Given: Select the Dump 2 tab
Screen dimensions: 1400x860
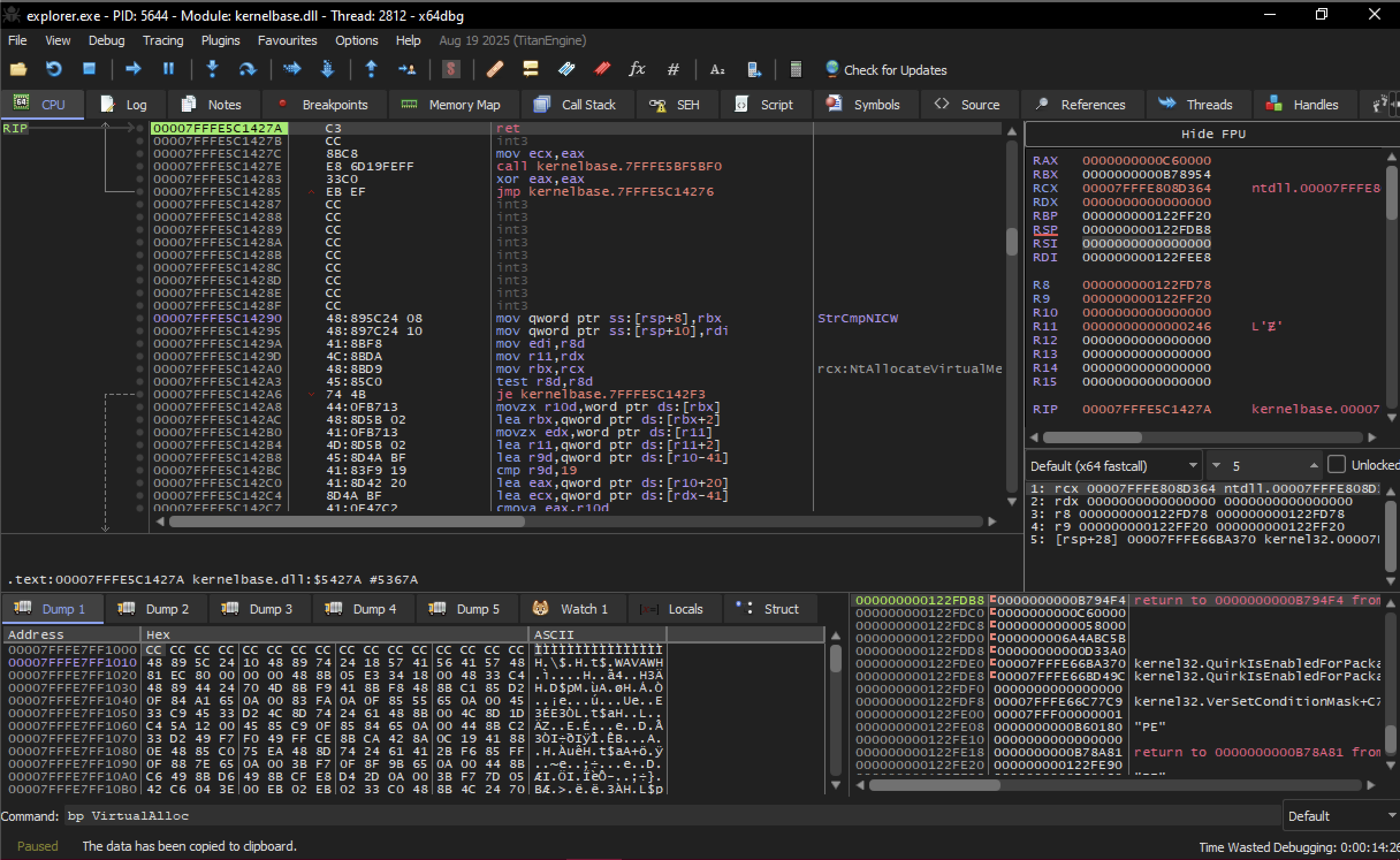Looking at the screenshot, I should coord(155,609).
